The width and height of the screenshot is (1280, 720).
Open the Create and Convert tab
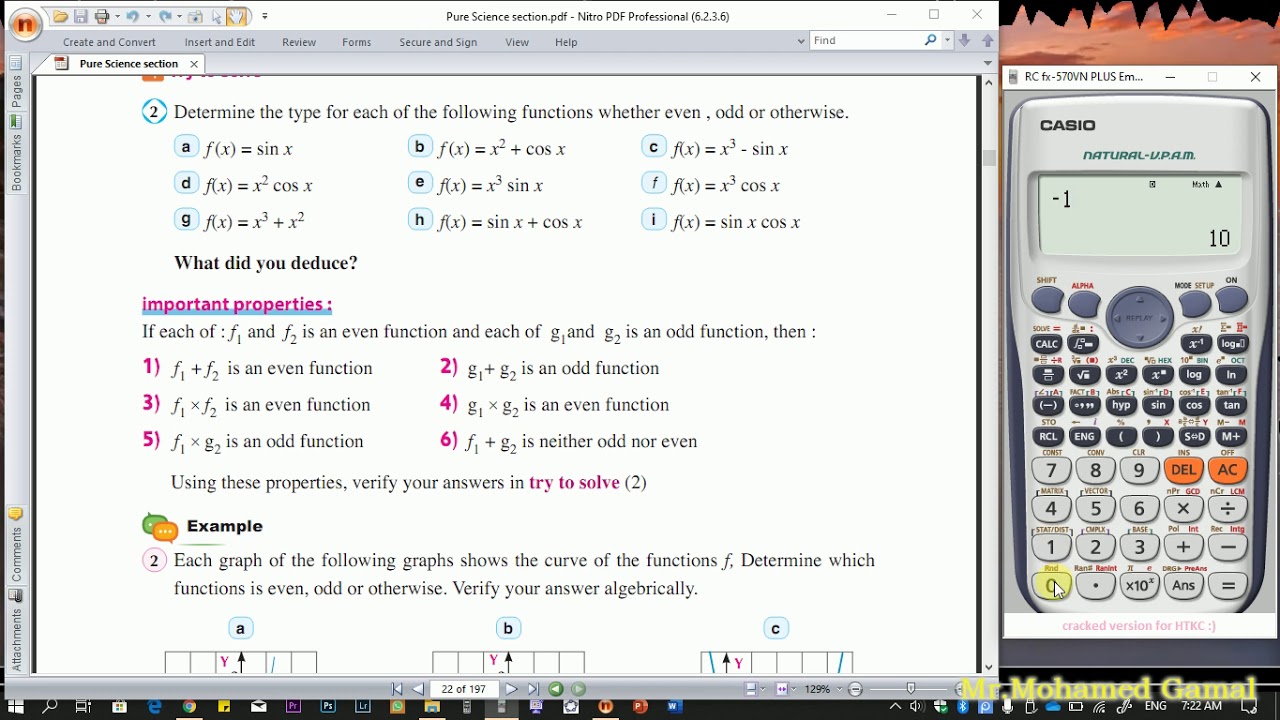[x=109, y=42]
